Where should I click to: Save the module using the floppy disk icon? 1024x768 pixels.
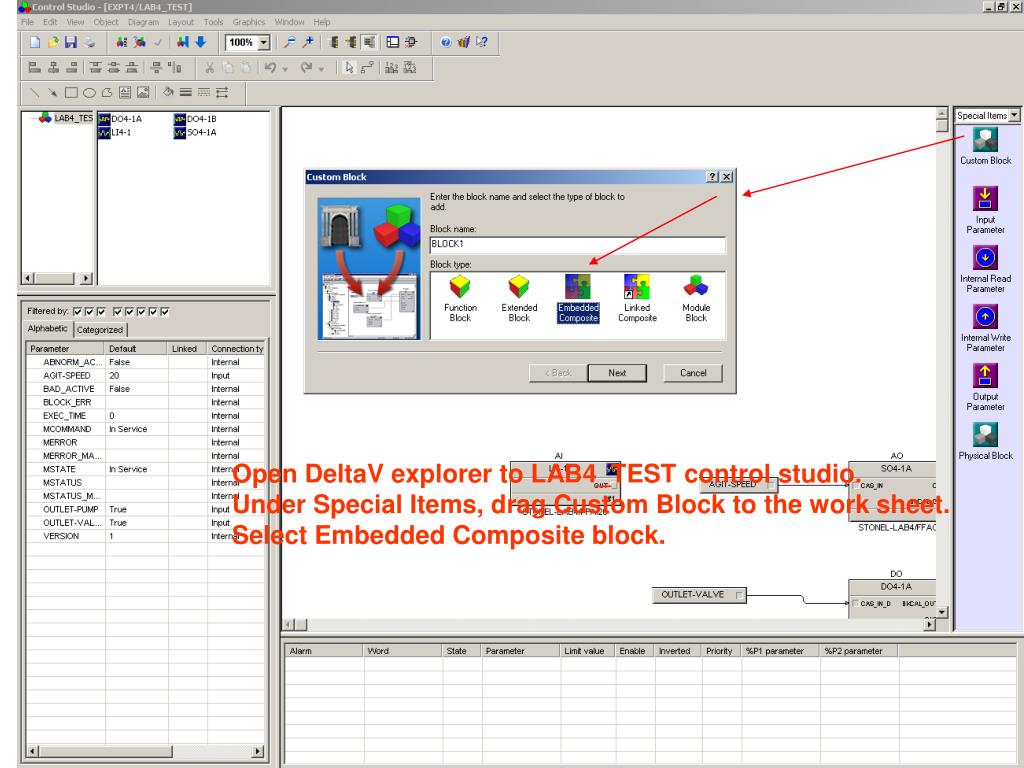[x=71, y=42]
